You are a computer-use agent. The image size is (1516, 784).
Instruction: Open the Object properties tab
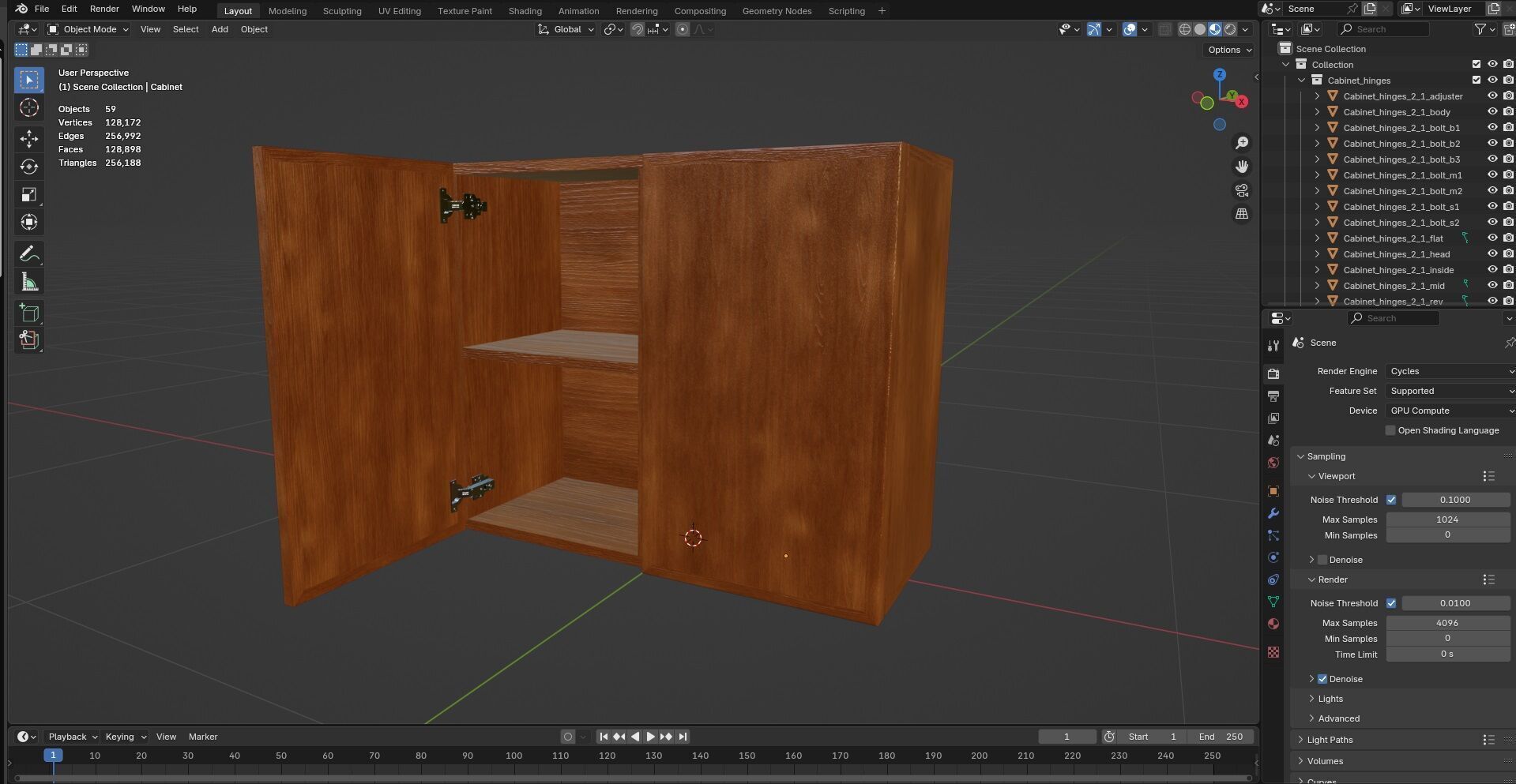[1273, 491]
